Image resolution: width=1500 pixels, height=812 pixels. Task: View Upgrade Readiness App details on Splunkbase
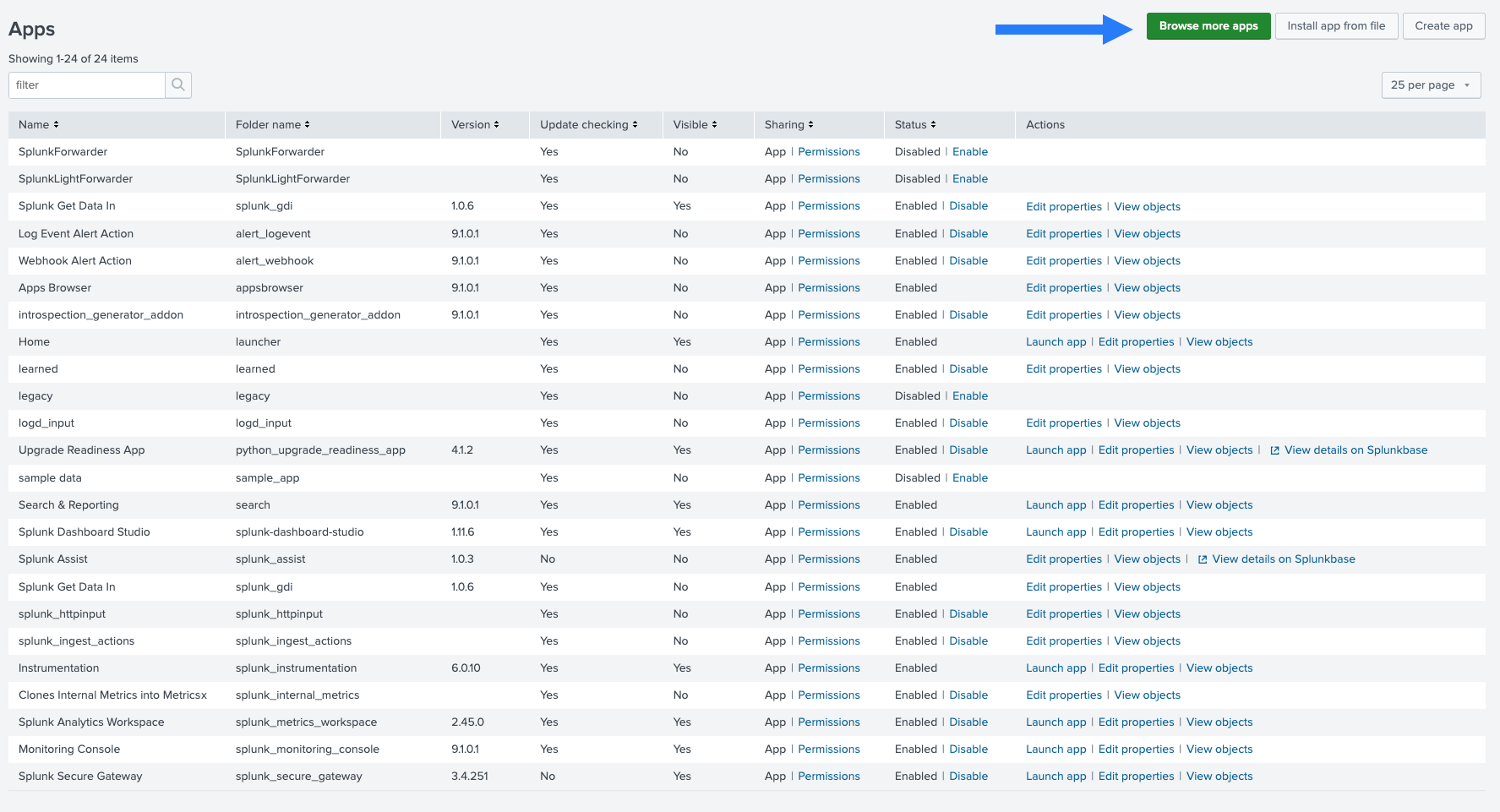pyautogui.click(x=1355, y=450)
